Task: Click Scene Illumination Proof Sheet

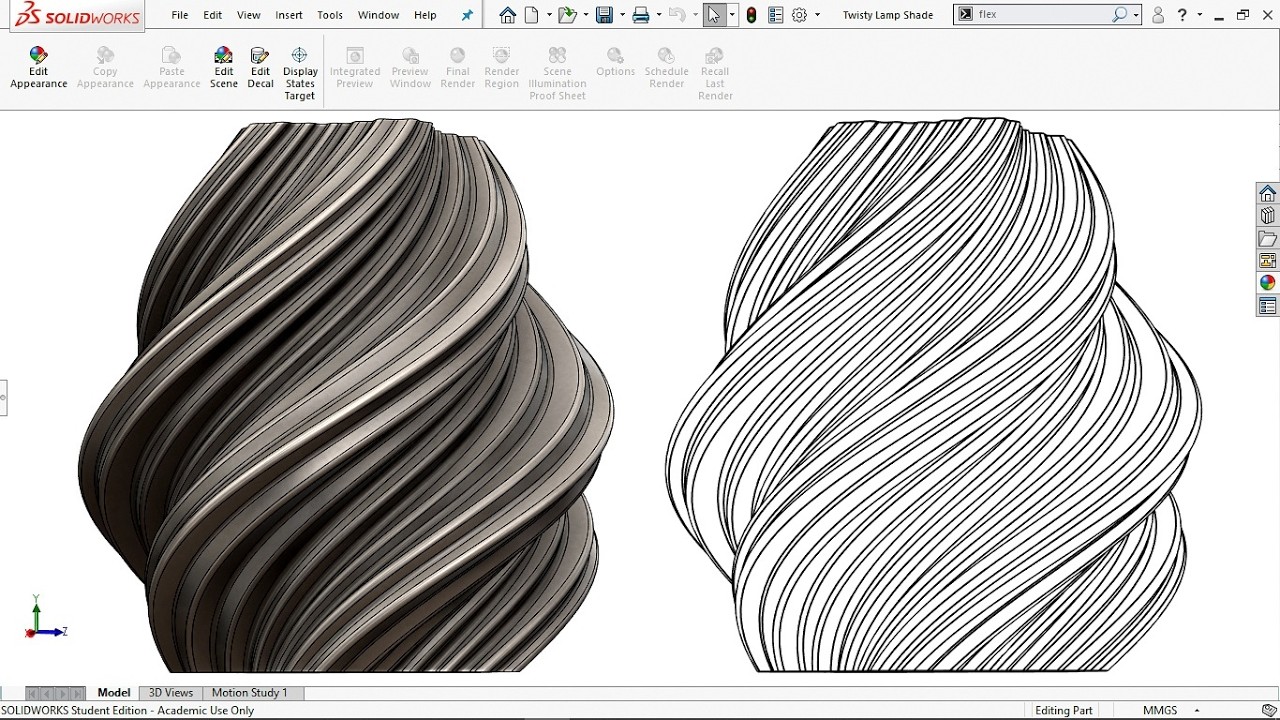Action: pyautogui.click(x=557, y=74)
